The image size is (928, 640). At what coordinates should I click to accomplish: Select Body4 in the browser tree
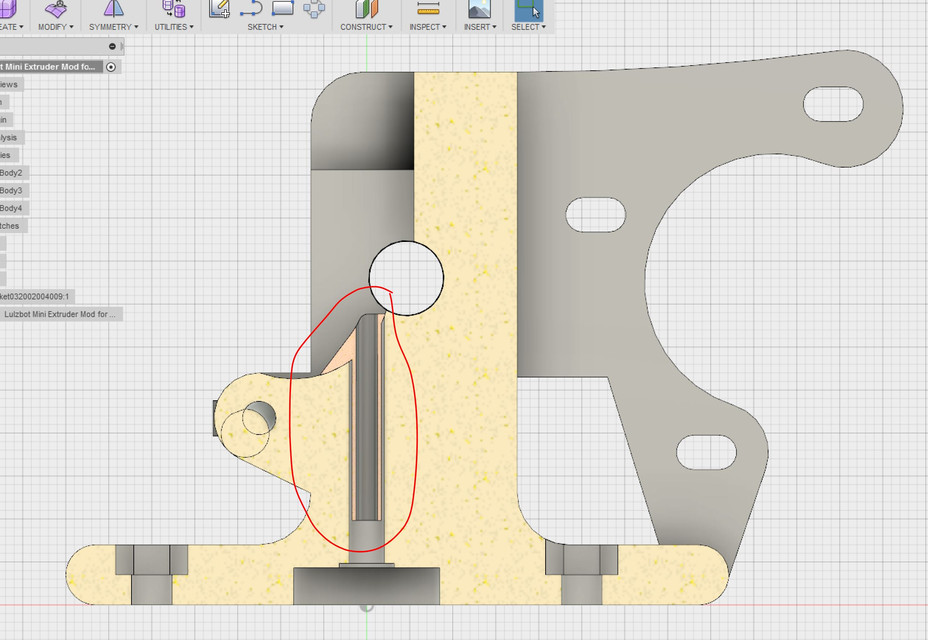coord(14,208)
